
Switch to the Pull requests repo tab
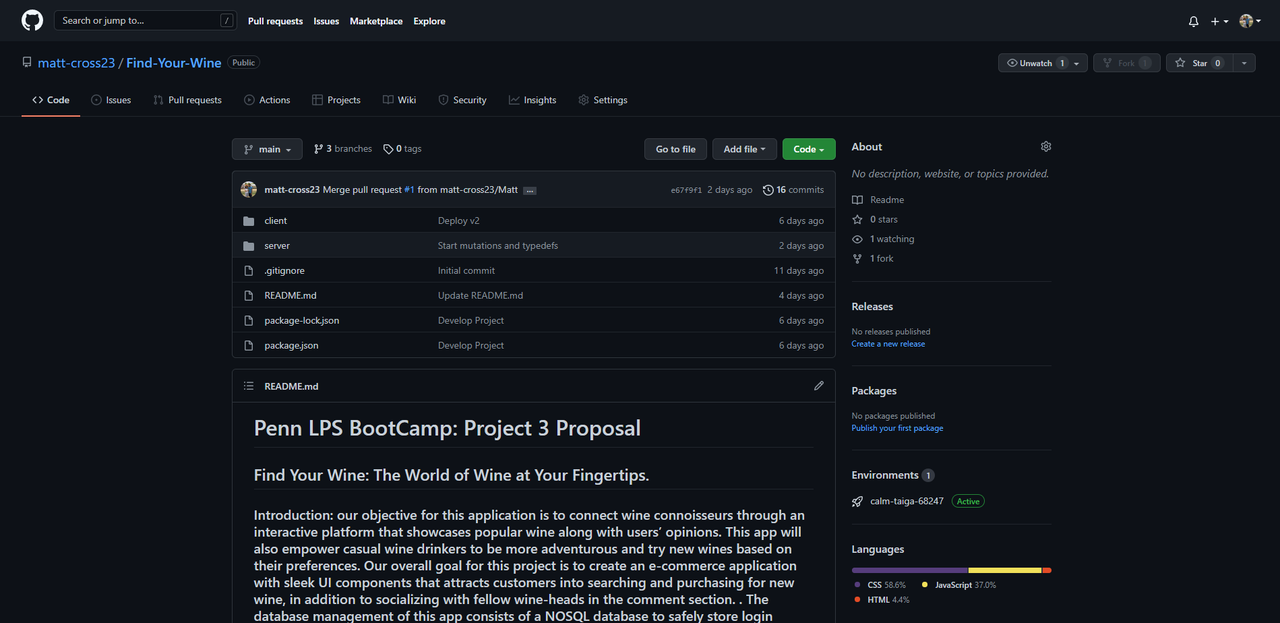188,100
